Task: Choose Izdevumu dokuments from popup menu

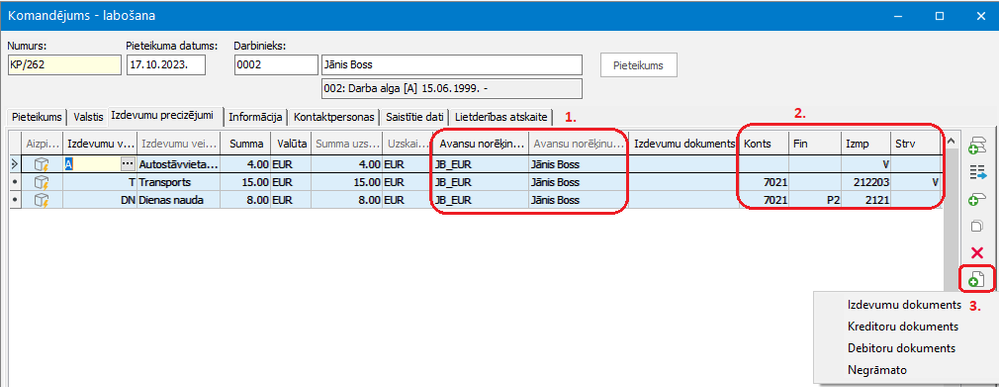Action: pos(904,305)
